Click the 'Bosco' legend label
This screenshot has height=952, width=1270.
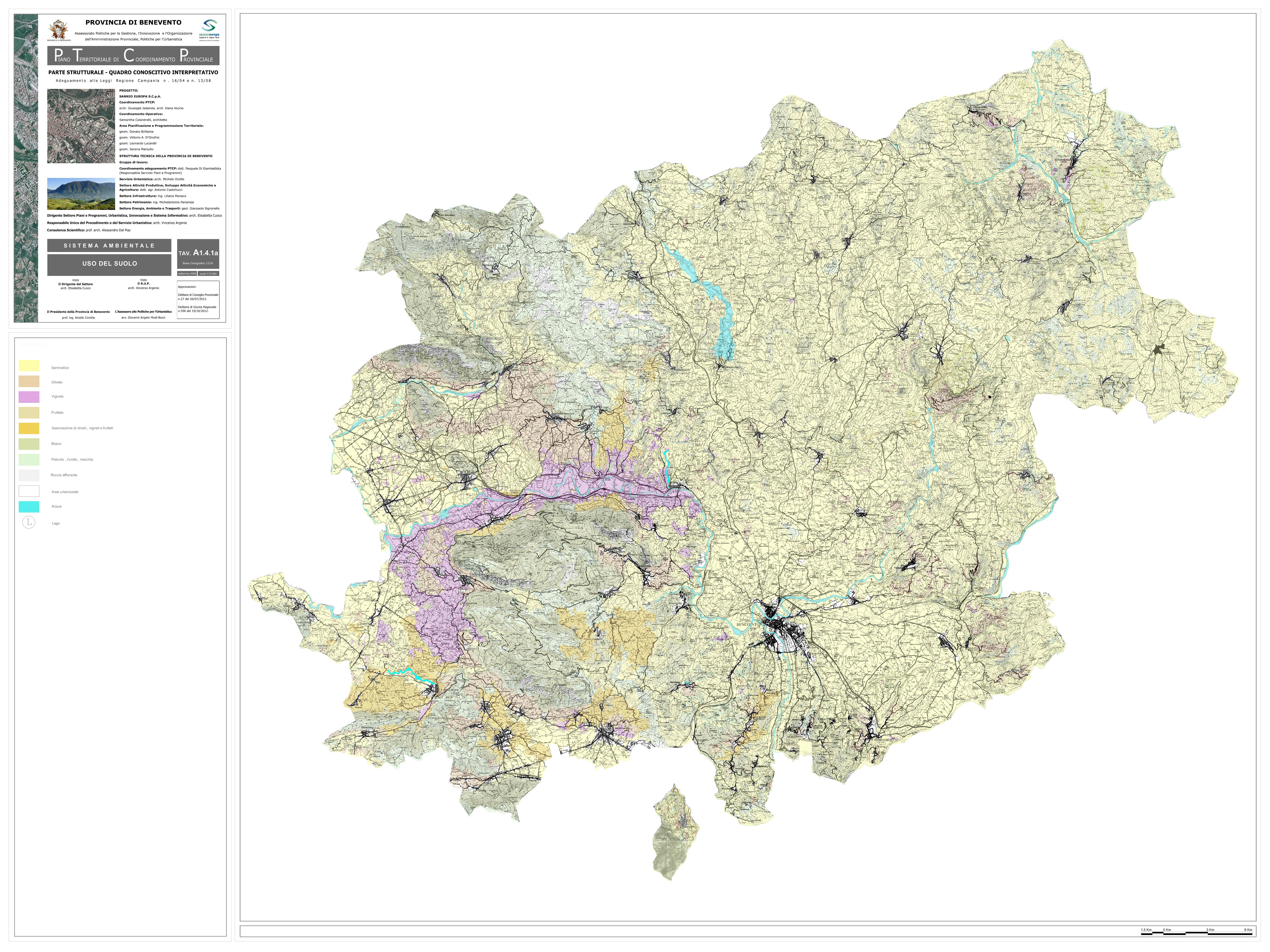(x=56, y=444)
